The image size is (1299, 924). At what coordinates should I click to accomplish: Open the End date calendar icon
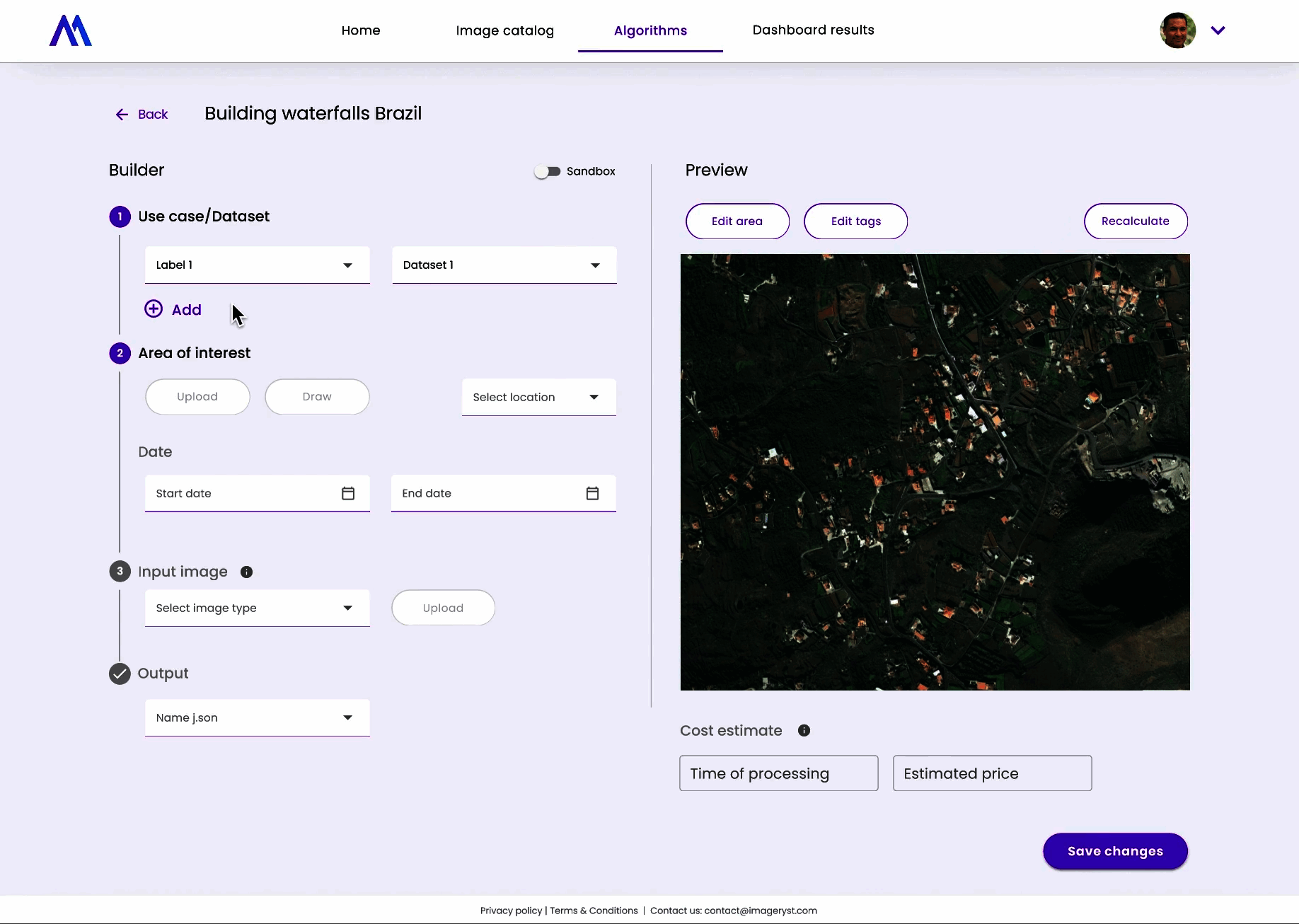tap(593, 493)
